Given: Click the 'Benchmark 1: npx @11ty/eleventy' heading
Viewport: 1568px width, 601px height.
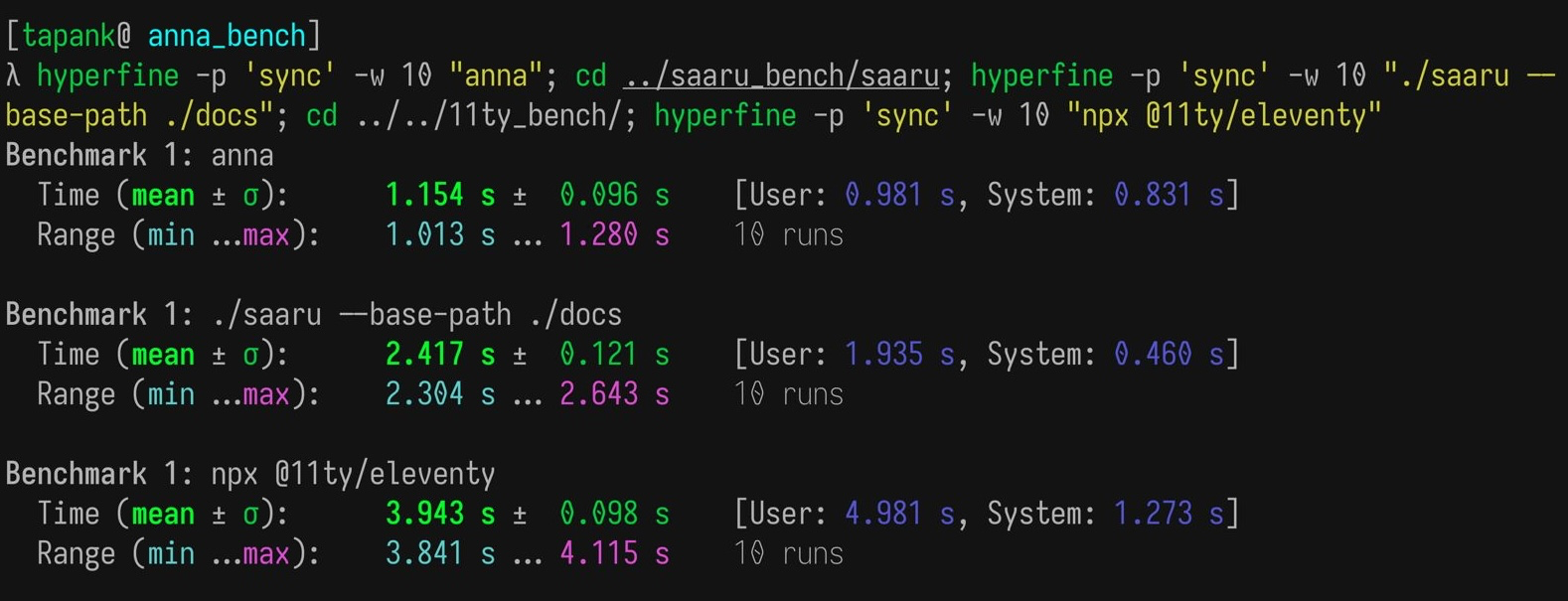Looking at the screenshot, I should [249, 474].
